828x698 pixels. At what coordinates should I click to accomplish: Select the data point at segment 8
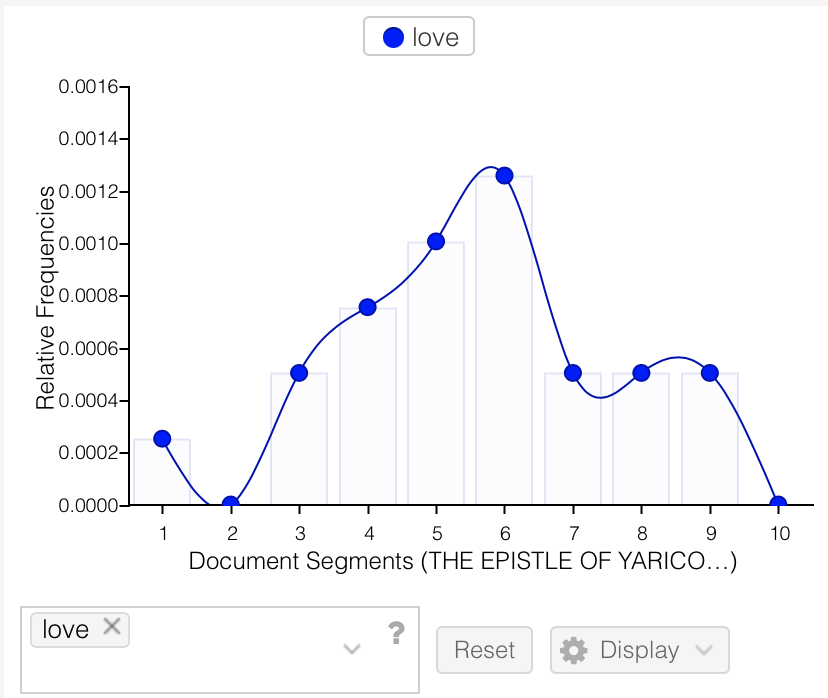coord(641,373)
